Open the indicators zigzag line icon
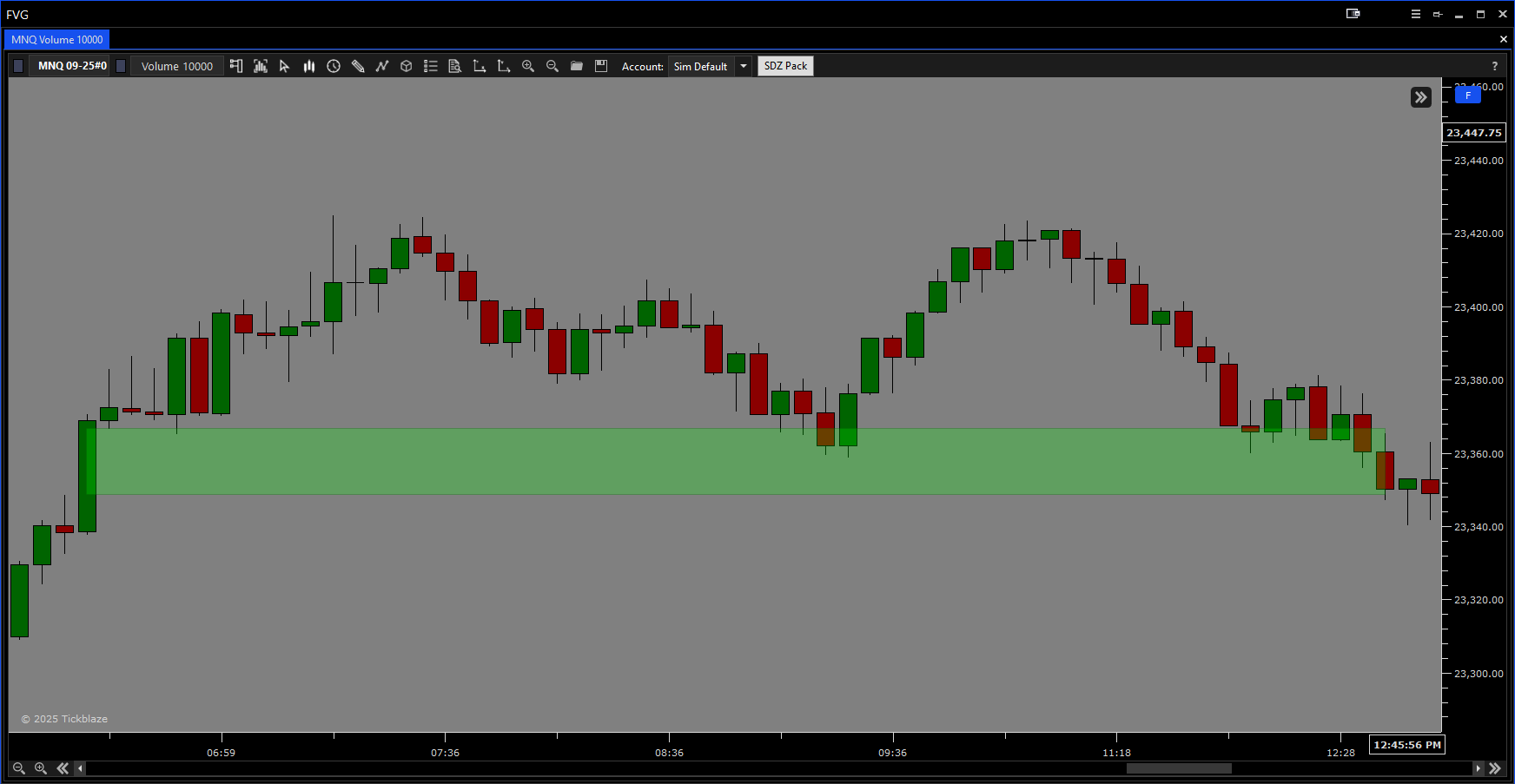The height and width of the screenshot is (784, 1515). (x=382, y=66)
